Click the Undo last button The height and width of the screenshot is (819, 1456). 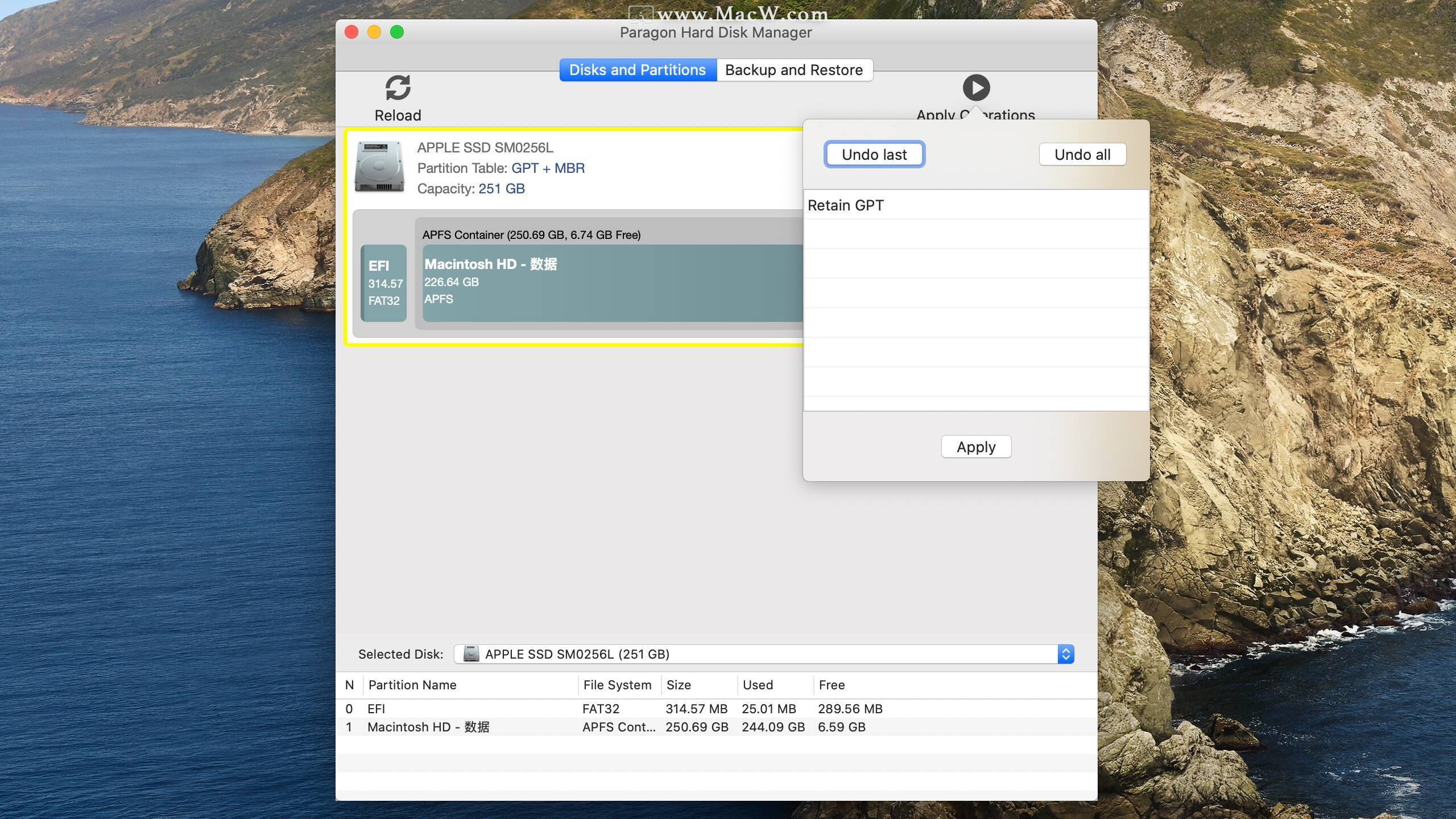874,155
